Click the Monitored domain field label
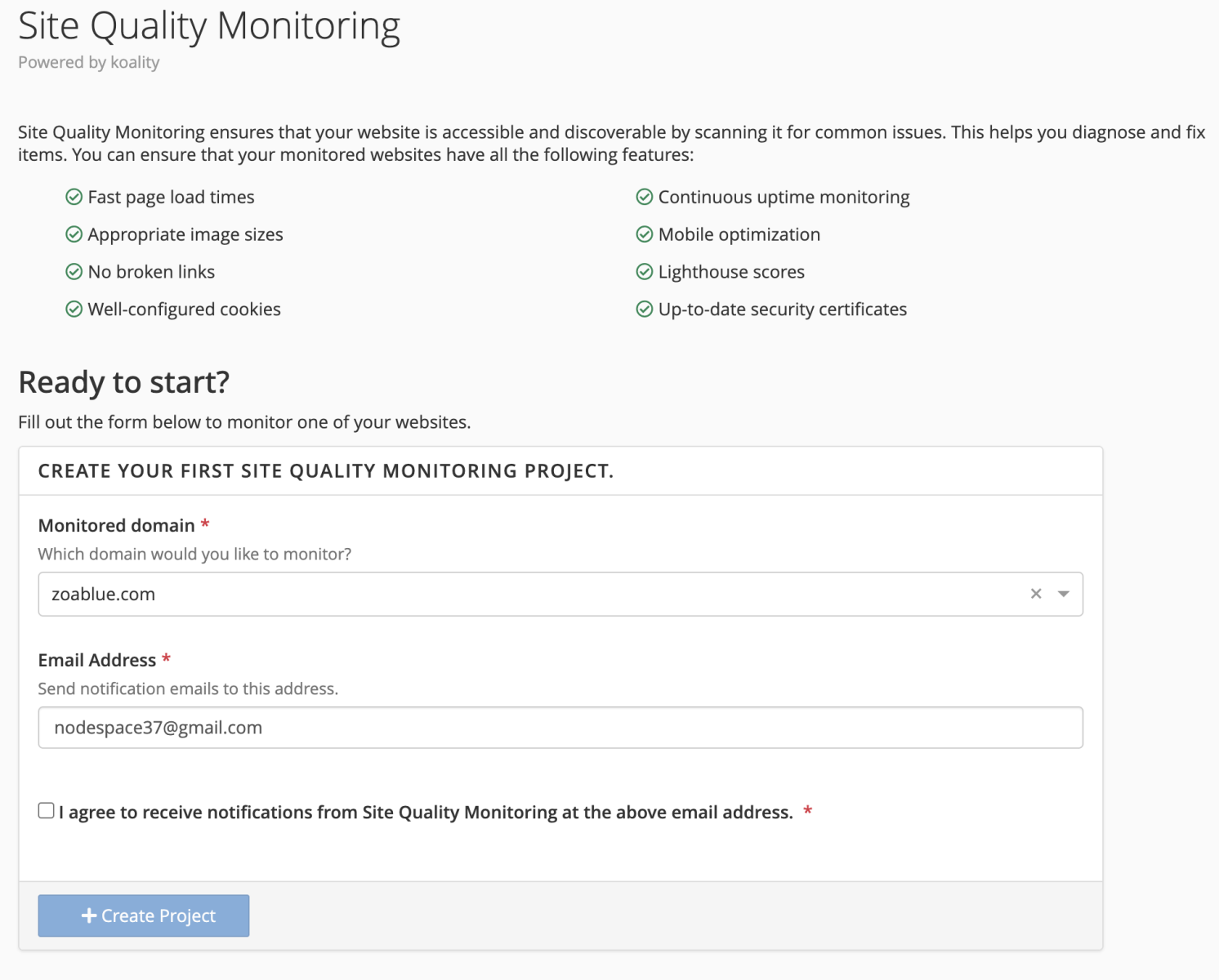Screen dimensions: 1219x980 point(116,525)
